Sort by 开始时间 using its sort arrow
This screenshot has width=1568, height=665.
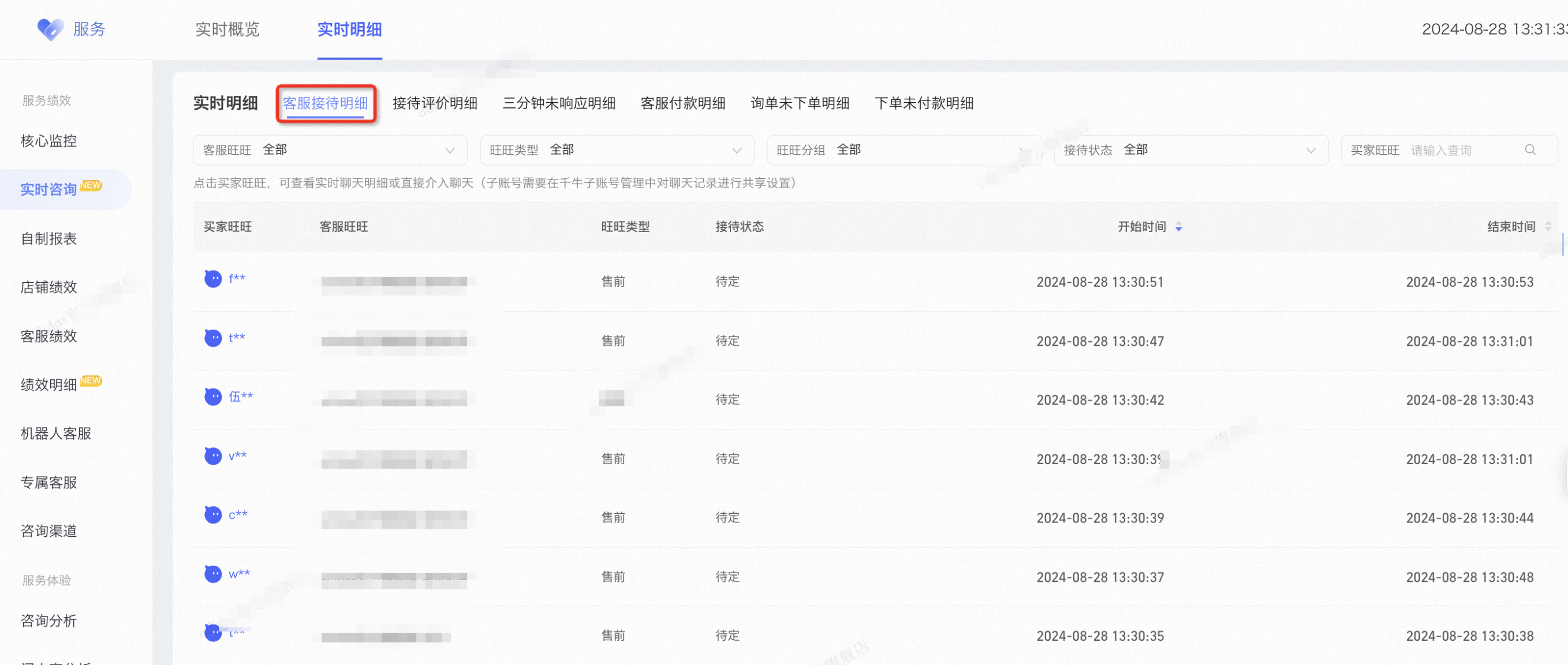tap(1178, 227)
